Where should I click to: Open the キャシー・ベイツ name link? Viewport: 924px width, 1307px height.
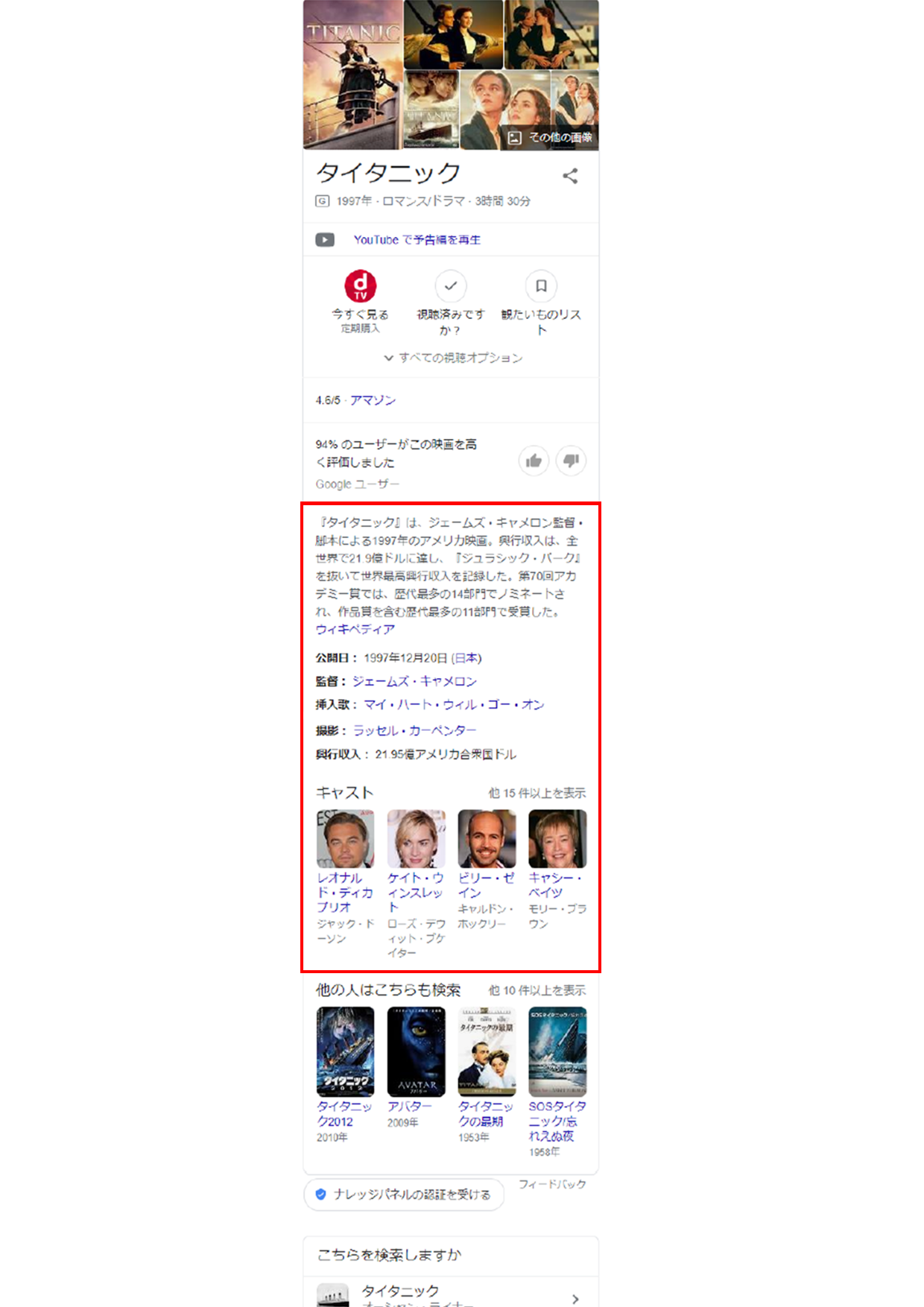(x=556, y=885)
